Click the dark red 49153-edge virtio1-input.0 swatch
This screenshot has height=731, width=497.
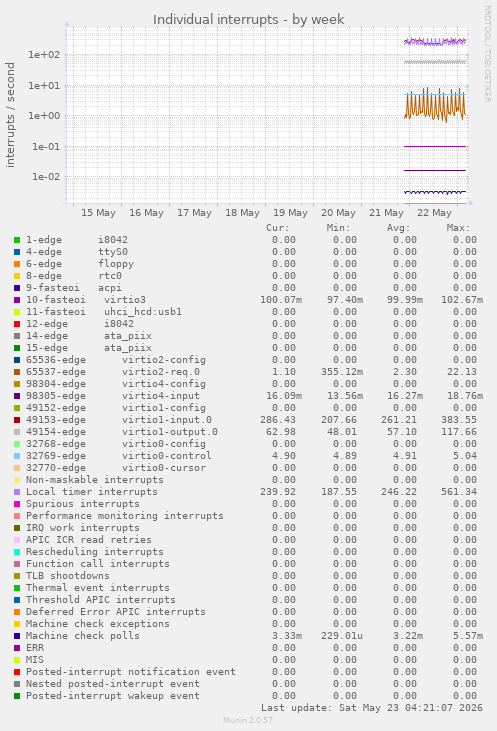click(x=17, y=420)
